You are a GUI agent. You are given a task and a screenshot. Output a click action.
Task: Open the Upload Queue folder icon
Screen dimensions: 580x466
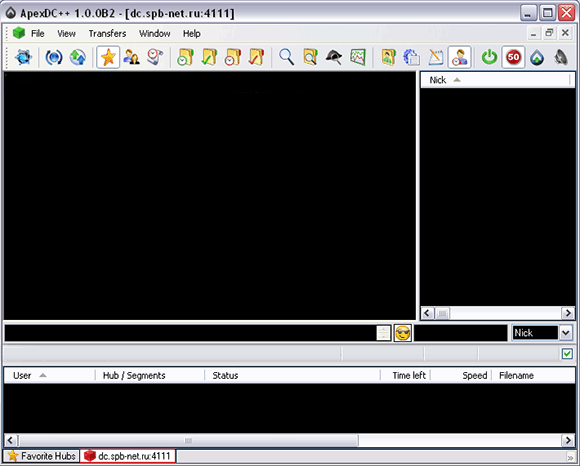pyautogui.click(x=233, y=57)
